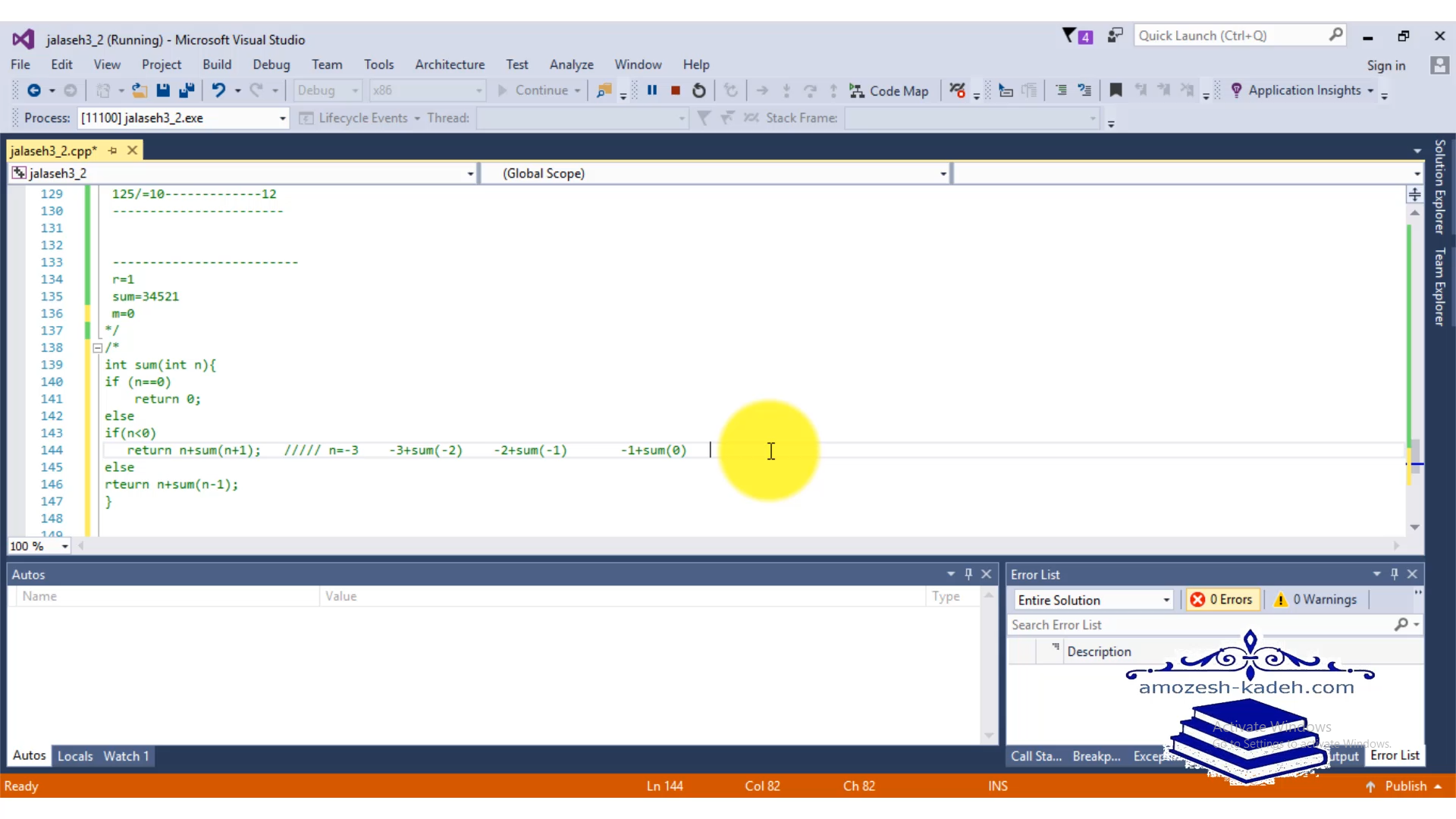Close the Autos panel
The height and width of the screenshot is (819, 1456).
pos(987,574)
